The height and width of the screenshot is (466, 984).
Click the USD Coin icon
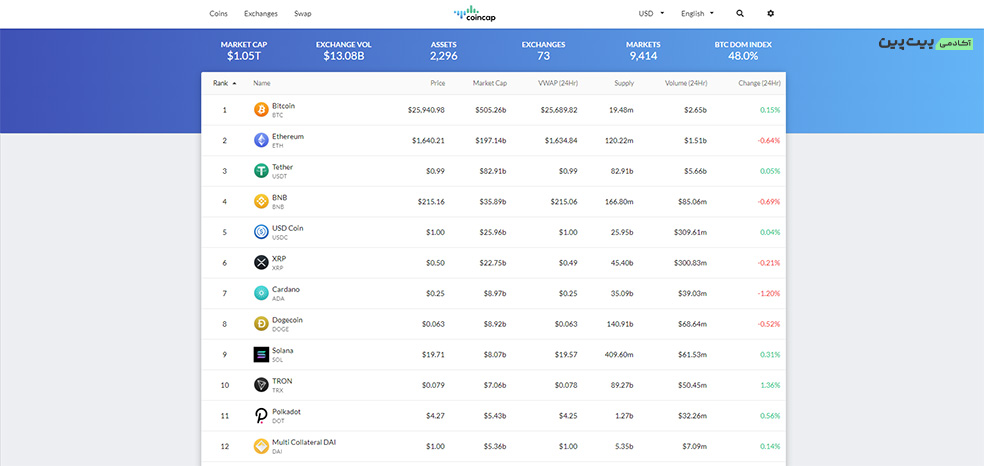pos(261,232)
